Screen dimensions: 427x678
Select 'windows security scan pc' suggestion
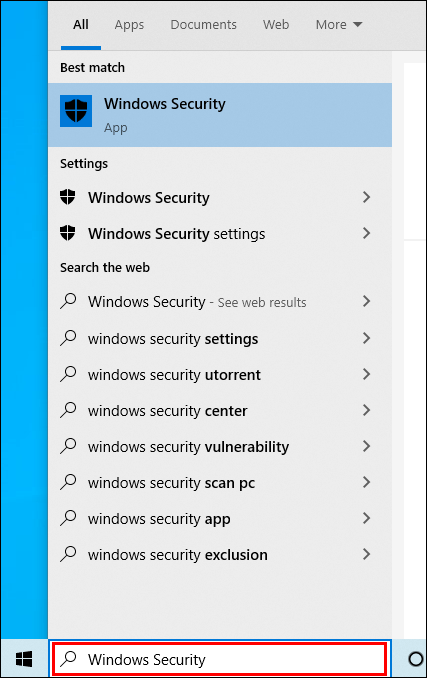(x=220, y=483)
